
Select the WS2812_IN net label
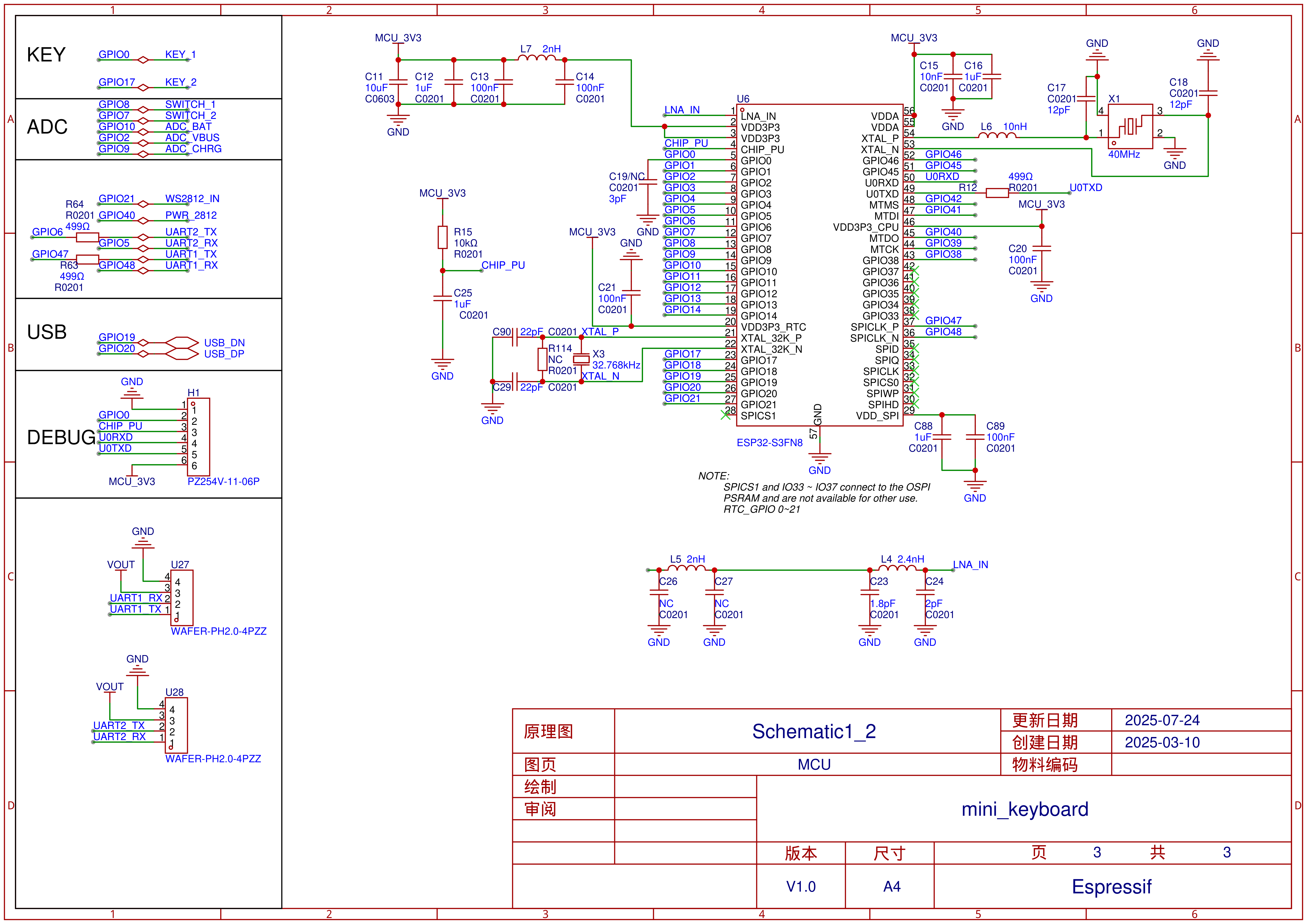pyautogui.click(x=192, y=199)
